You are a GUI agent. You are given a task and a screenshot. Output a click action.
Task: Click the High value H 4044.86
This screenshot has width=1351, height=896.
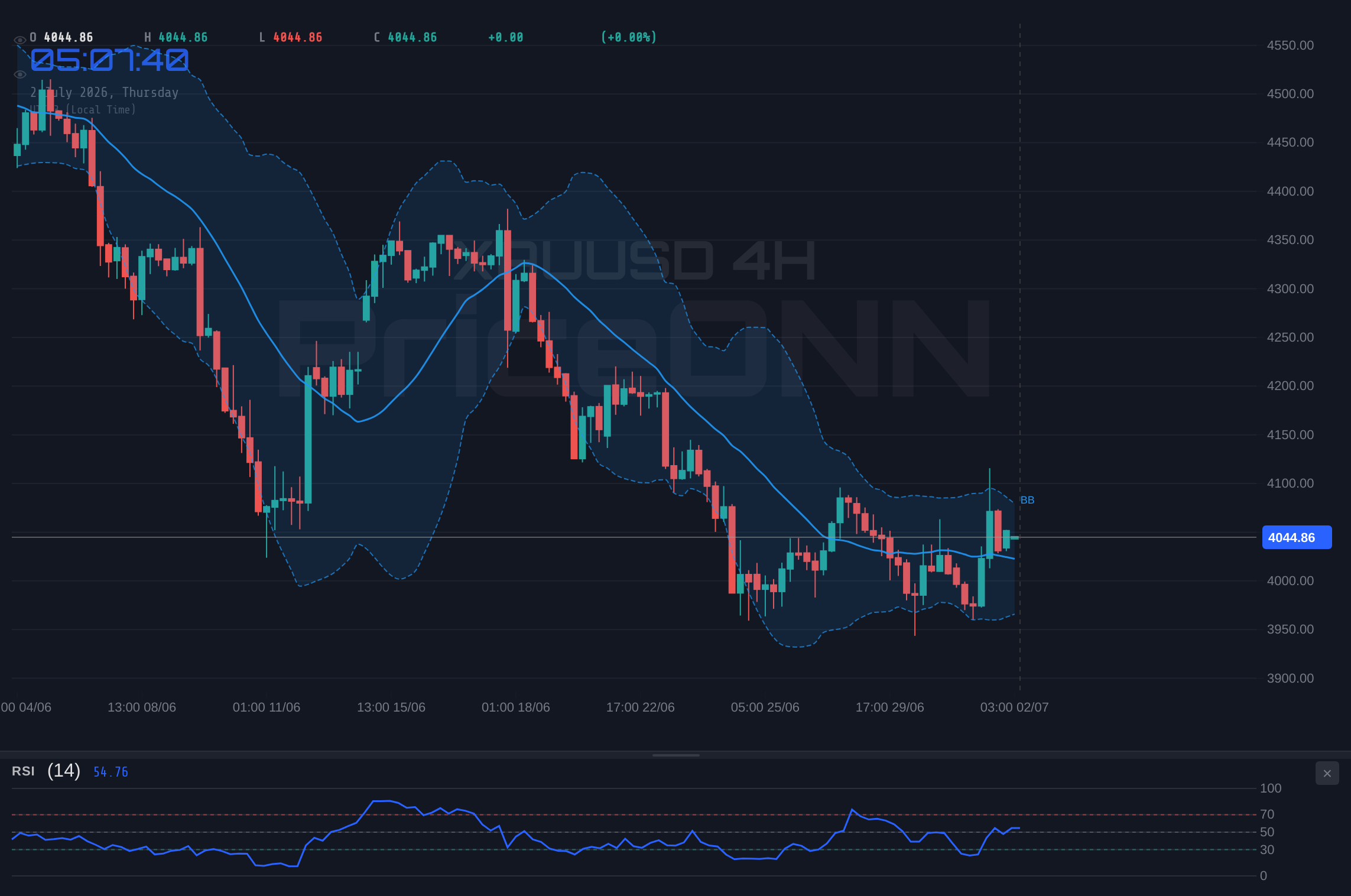point(176,37)
